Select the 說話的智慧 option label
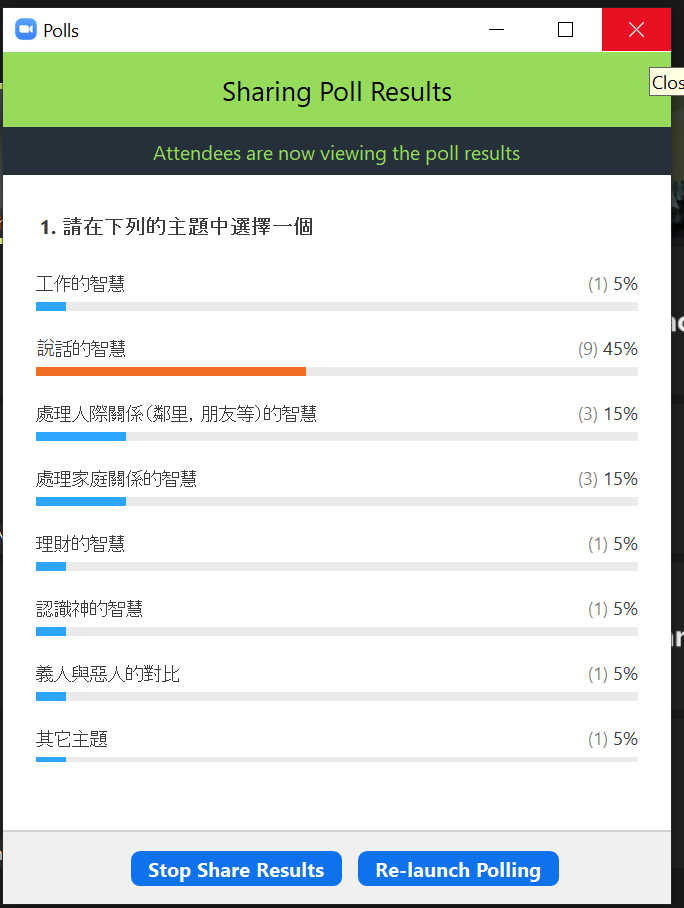 [81, 349]
